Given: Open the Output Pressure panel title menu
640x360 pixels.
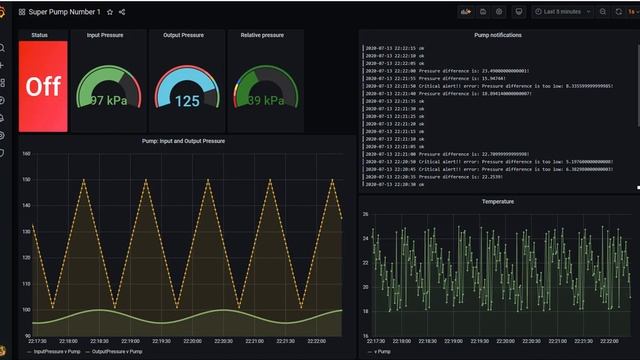Looking at the screenshot, I should pos(183,35).
